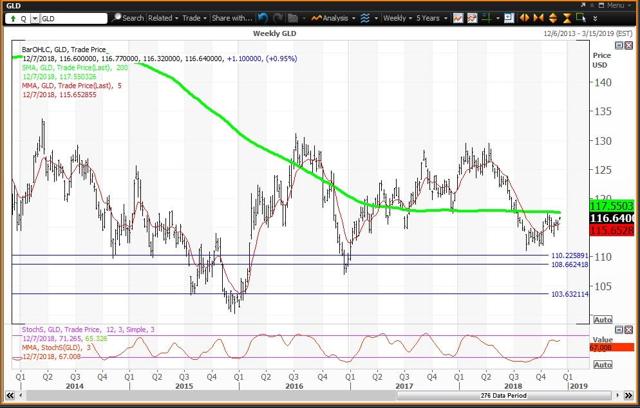Open the Trade menu
This screenshot has height=408, width=640.
194,18
